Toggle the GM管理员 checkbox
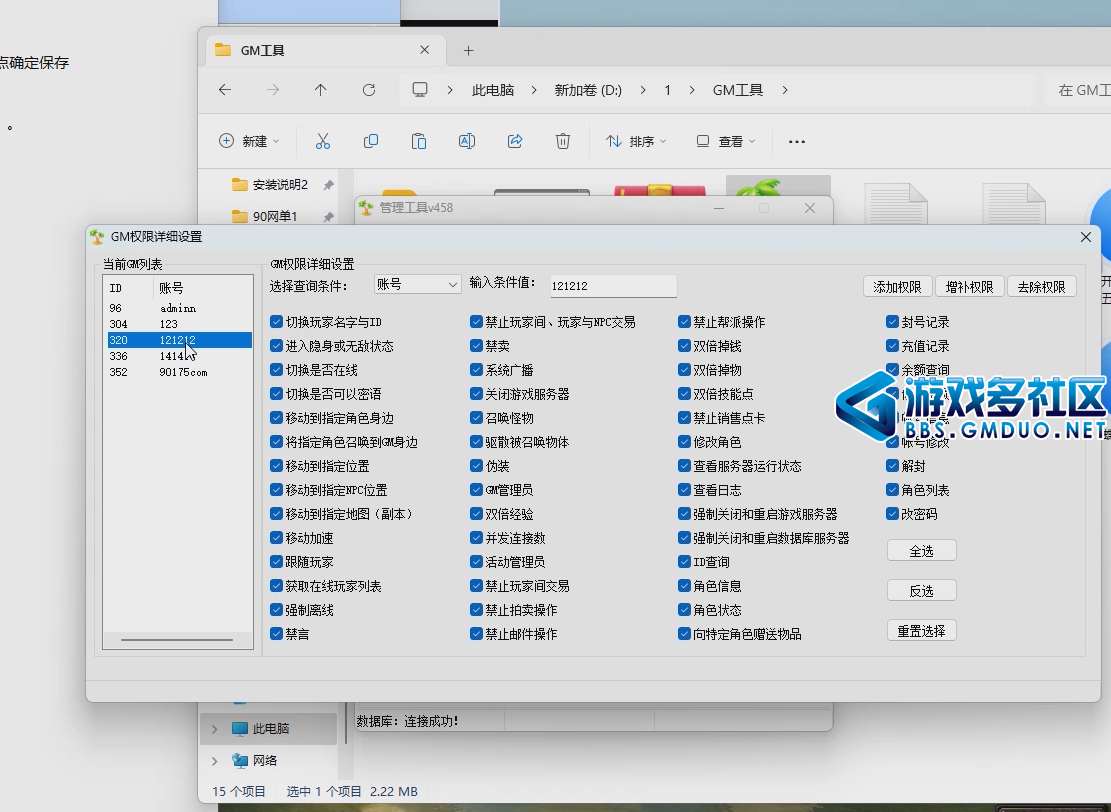1111x812 pixels. (x=477, y=490)
